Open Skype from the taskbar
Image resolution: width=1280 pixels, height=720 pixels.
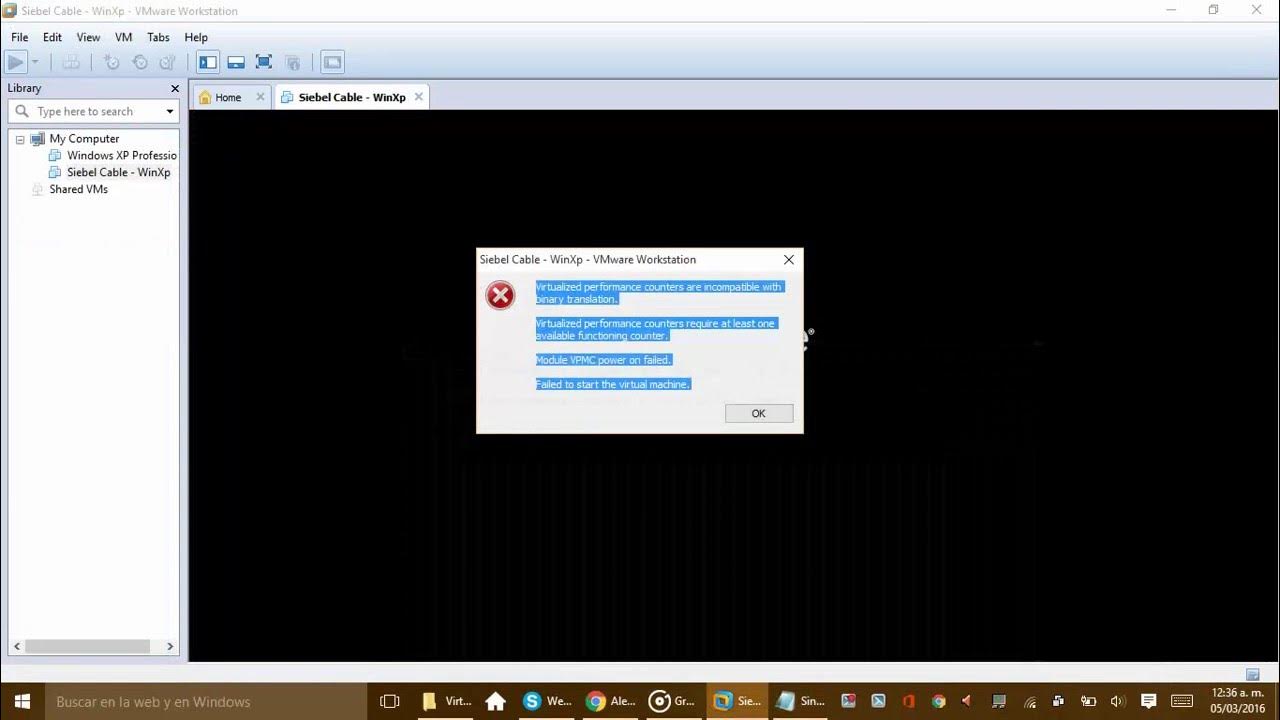click(x=547, y=701)
